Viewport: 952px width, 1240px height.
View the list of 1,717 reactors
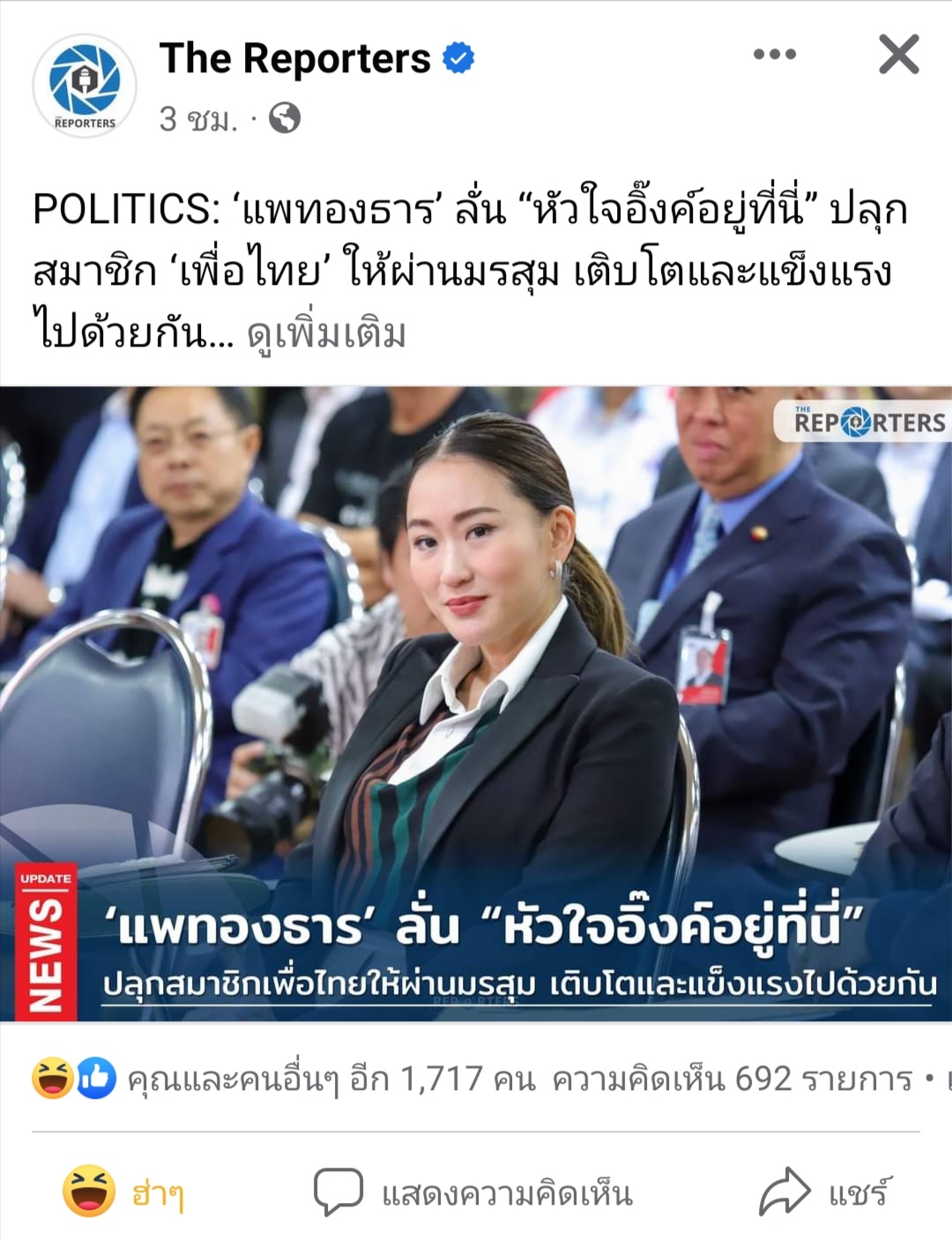[x=331, y=1079]
